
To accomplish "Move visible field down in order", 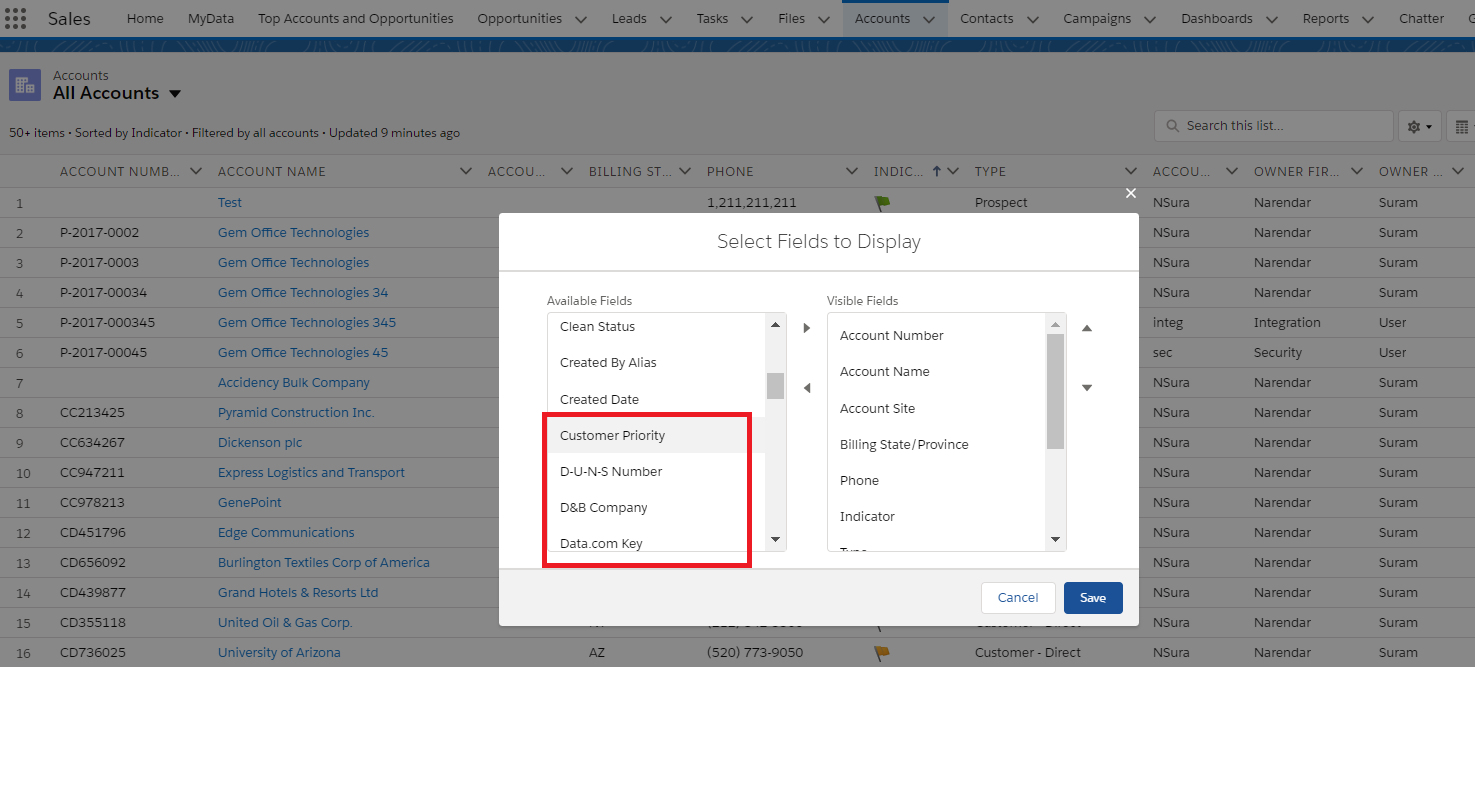I will pos(1087,388).
